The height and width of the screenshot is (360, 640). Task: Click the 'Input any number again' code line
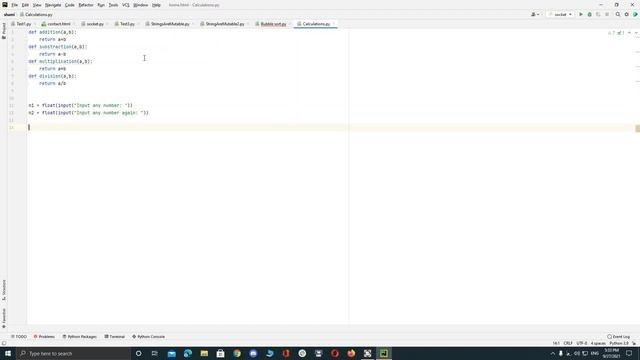[x=89, y=113]
